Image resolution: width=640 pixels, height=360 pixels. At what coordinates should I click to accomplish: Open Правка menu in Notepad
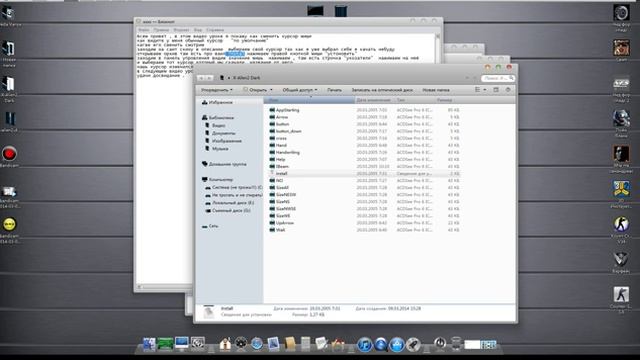[x=161, y=30]
